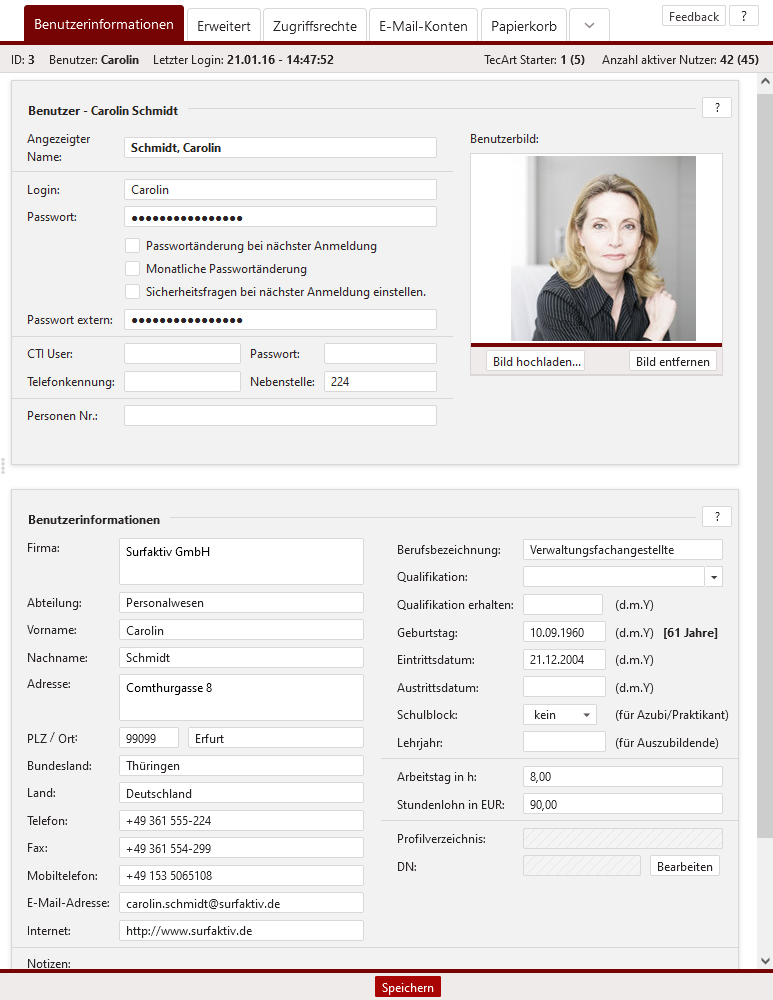Expand the additional tabs chevron
Image resolution: width=773 pixels, height=1000 pixels.
tap(589, 25)
